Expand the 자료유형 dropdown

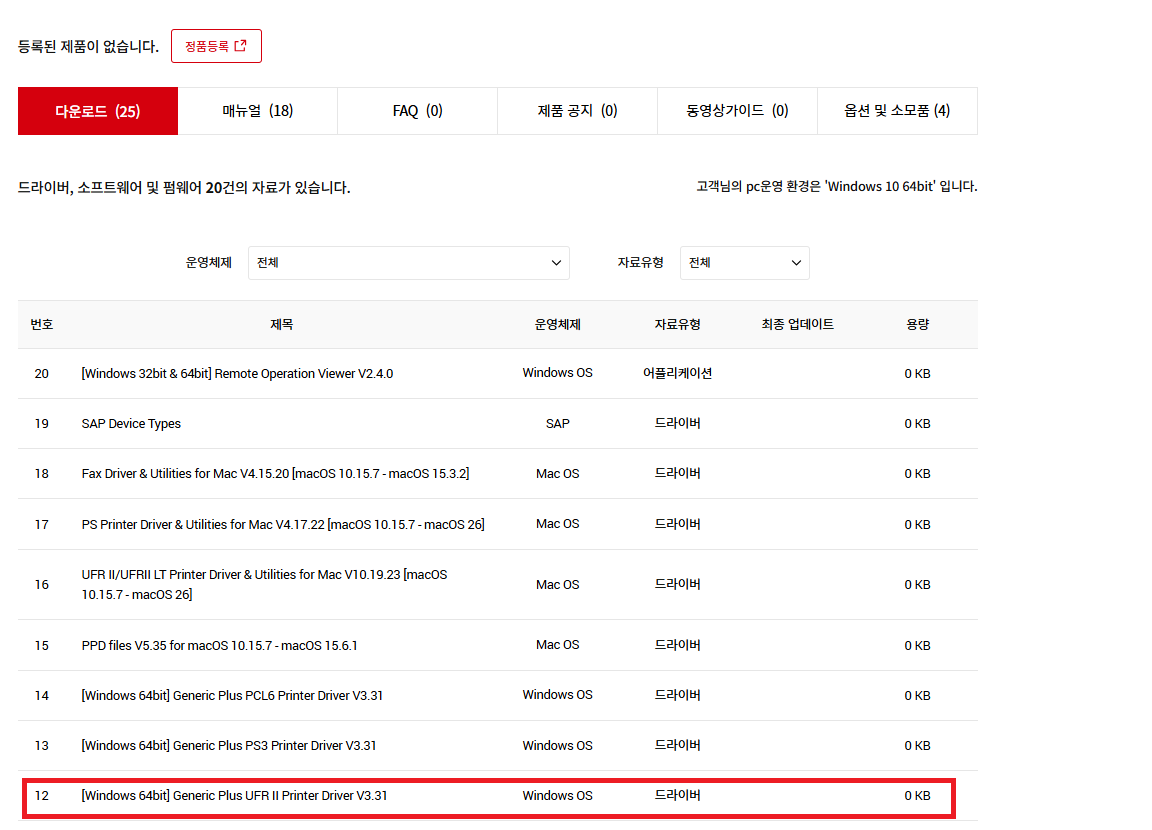(x=744, y=263)
